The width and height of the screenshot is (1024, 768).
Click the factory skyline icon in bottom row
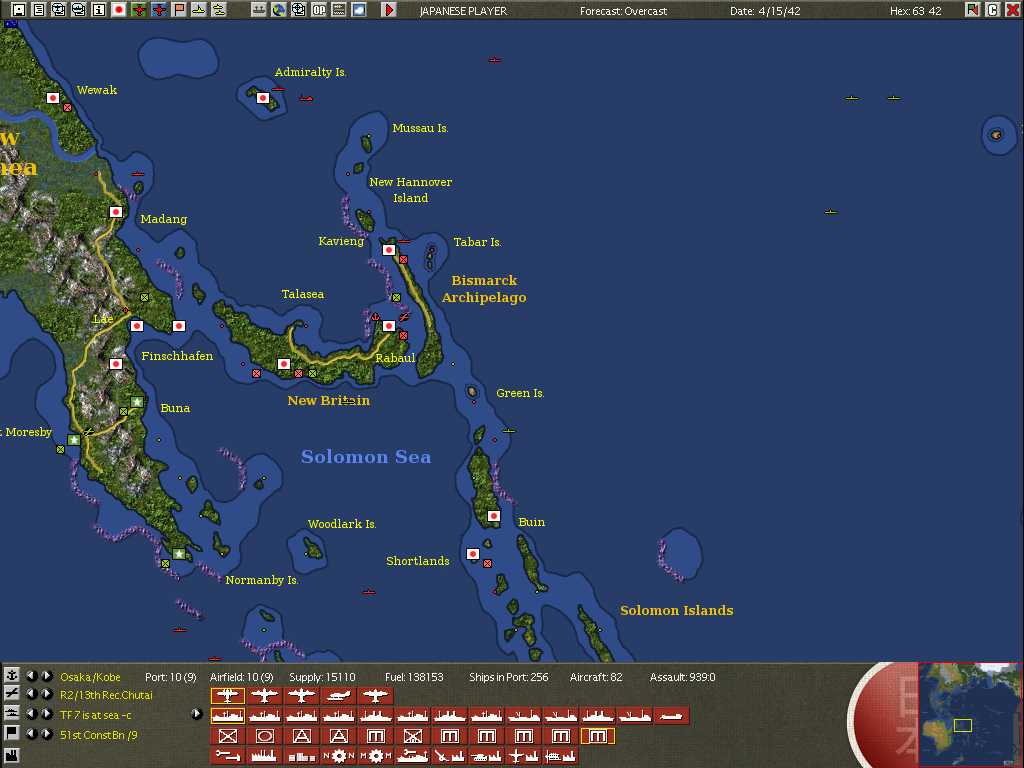pyautogui.click(x=264, y=756)
